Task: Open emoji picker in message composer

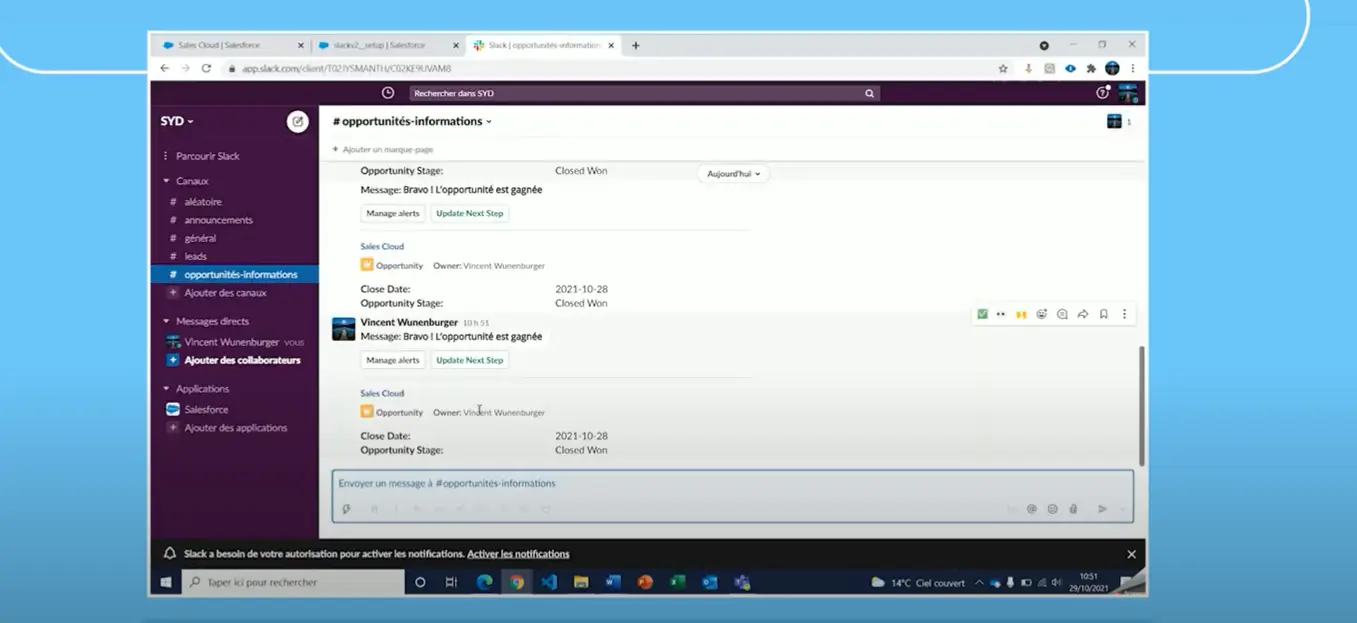Action: click(1052, 509)
